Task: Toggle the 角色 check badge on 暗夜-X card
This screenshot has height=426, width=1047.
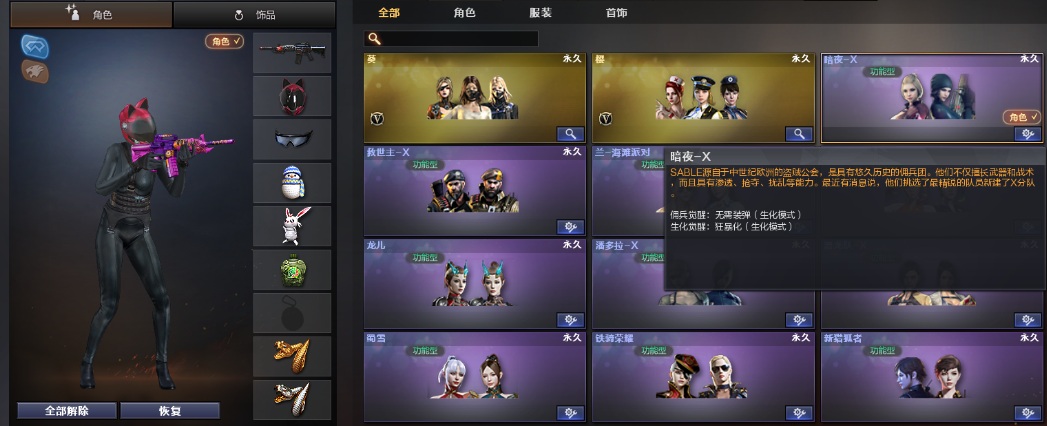Action: point(1022,118)
